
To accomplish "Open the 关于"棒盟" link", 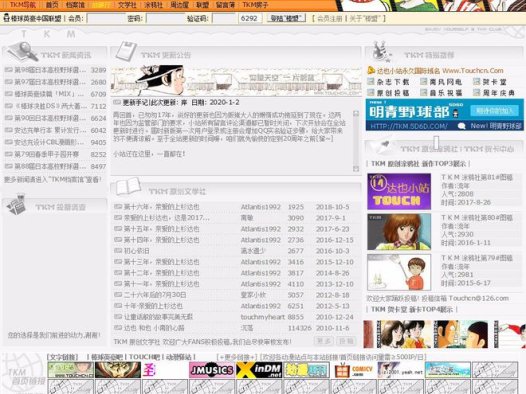I will (x=365, y=18).
